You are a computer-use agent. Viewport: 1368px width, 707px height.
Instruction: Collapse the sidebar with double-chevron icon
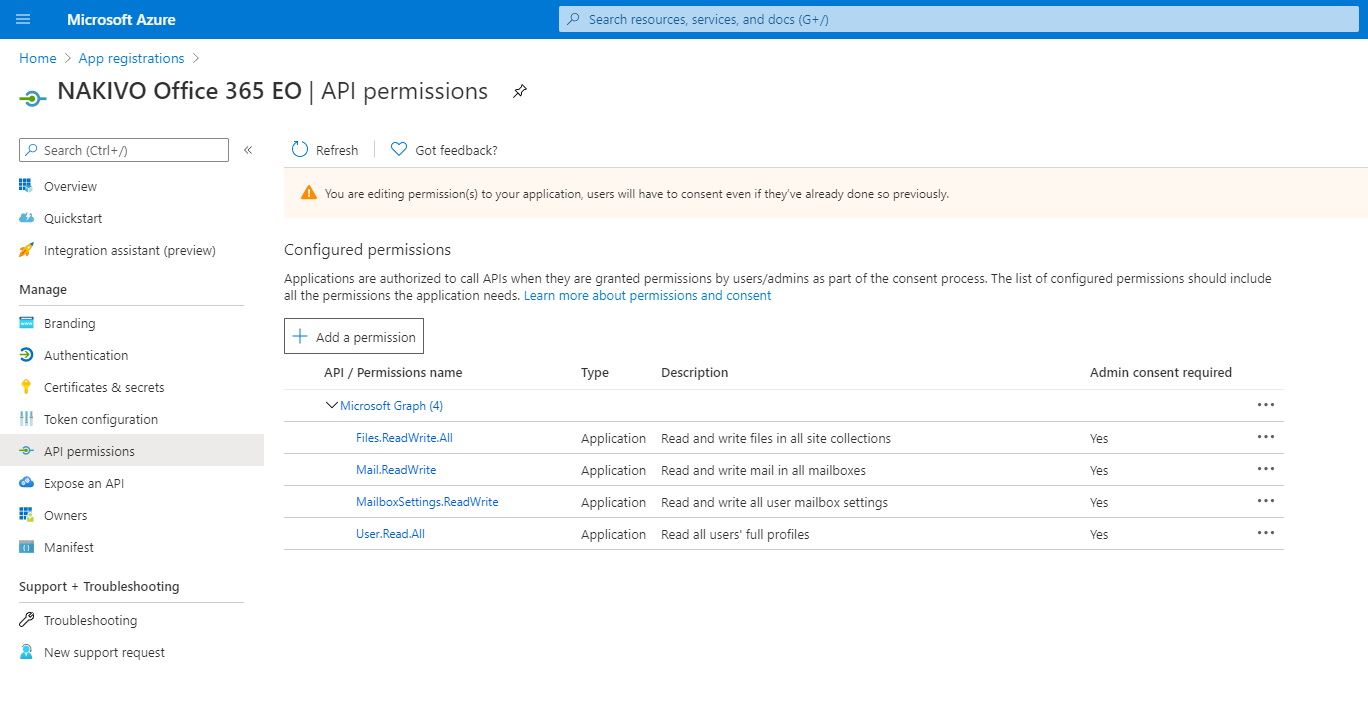[248, 150]
